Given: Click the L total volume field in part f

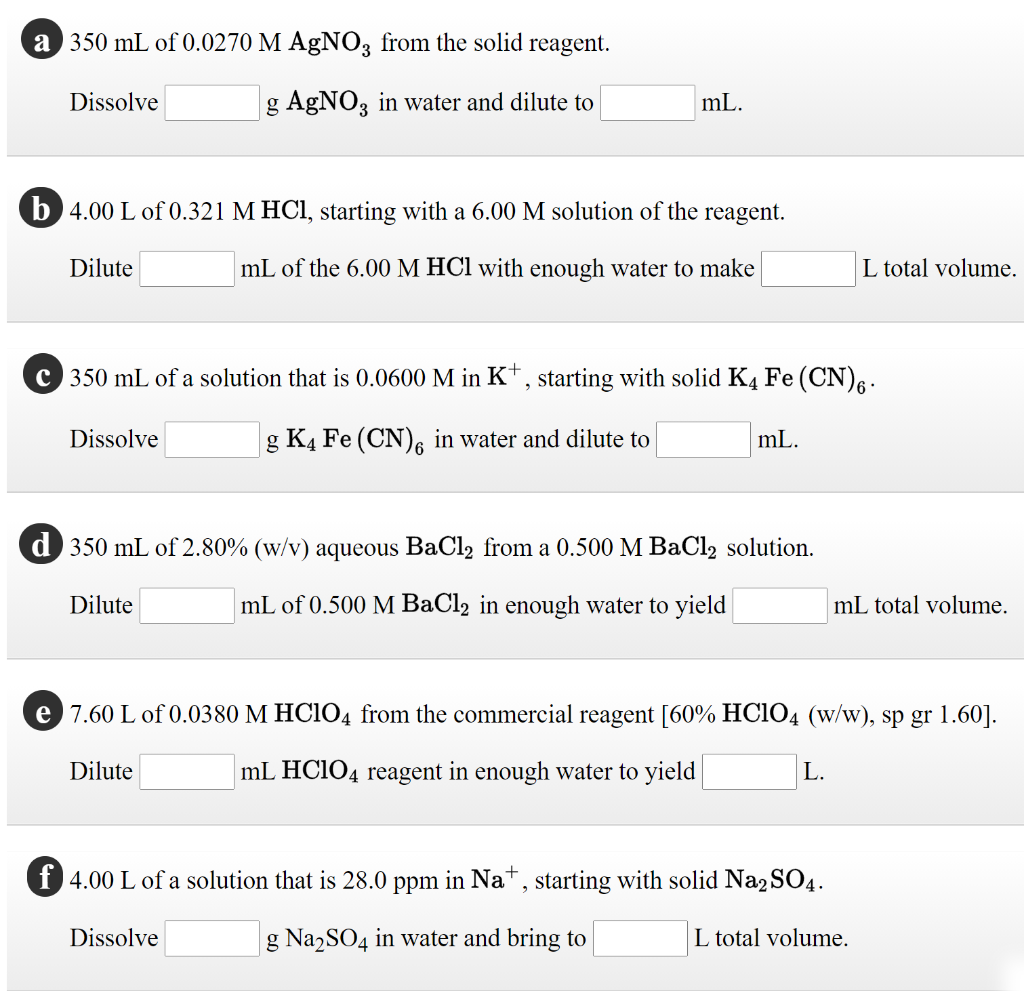Looking at the screenshot, I should [640, 938].
